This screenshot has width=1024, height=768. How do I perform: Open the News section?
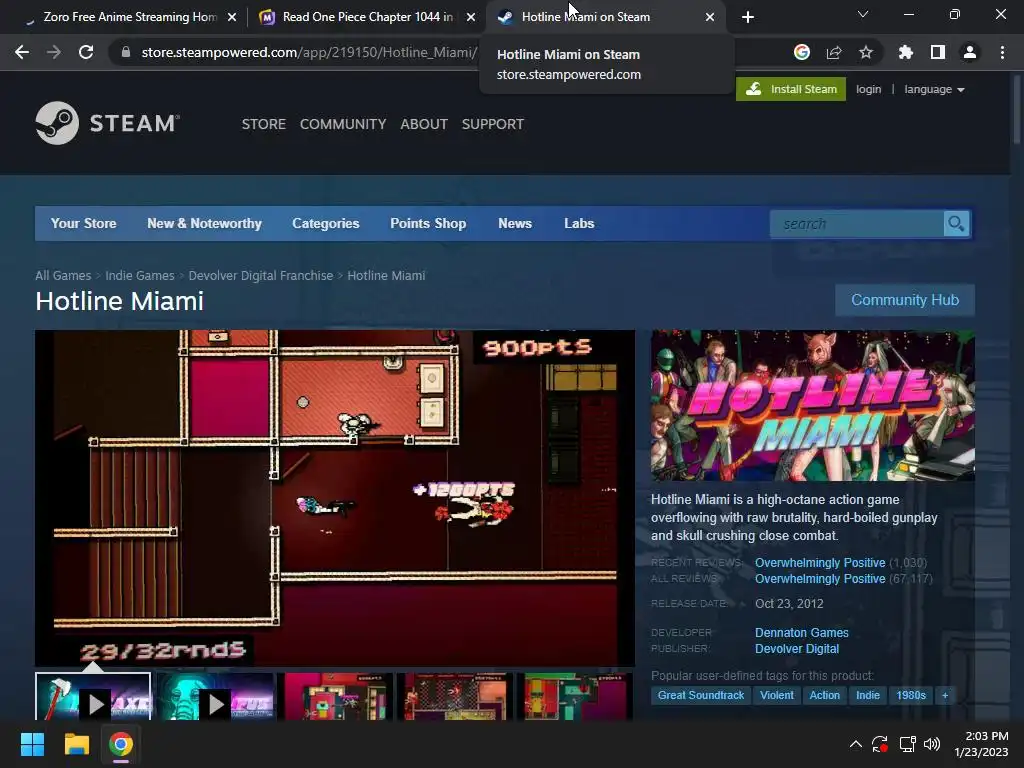tap(515, 223)
